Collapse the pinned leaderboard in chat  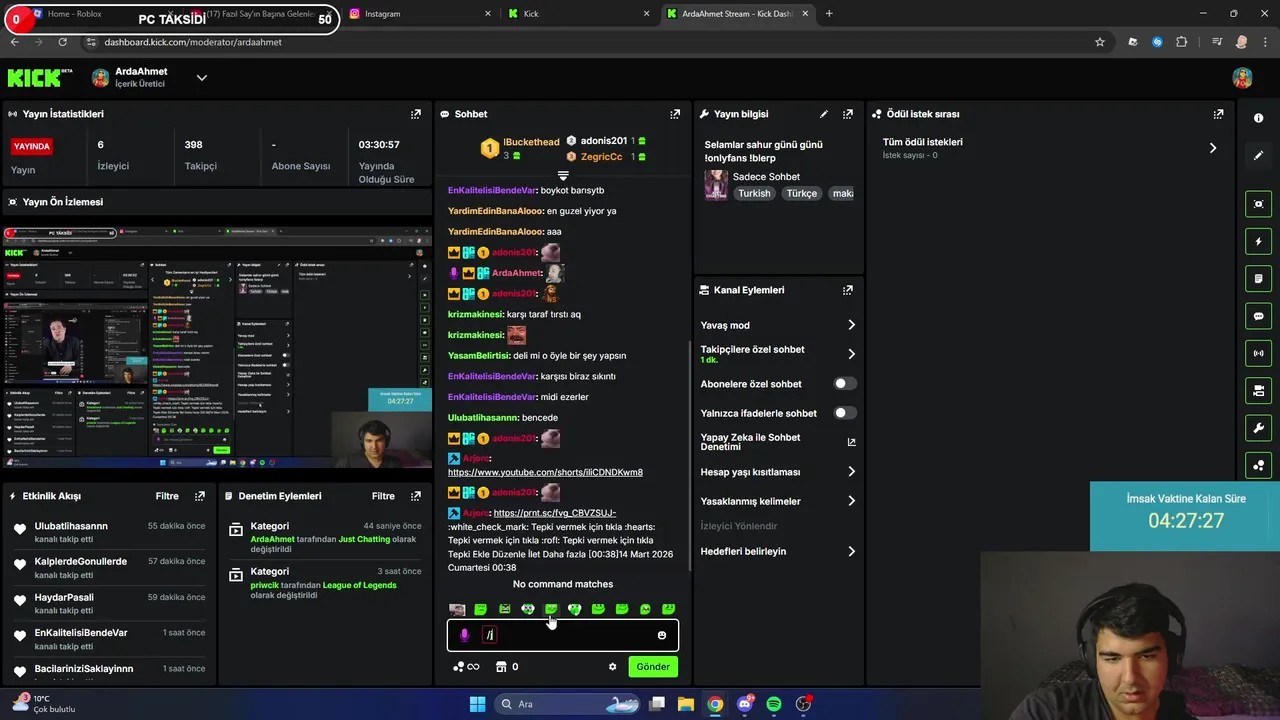coord(563,176)
